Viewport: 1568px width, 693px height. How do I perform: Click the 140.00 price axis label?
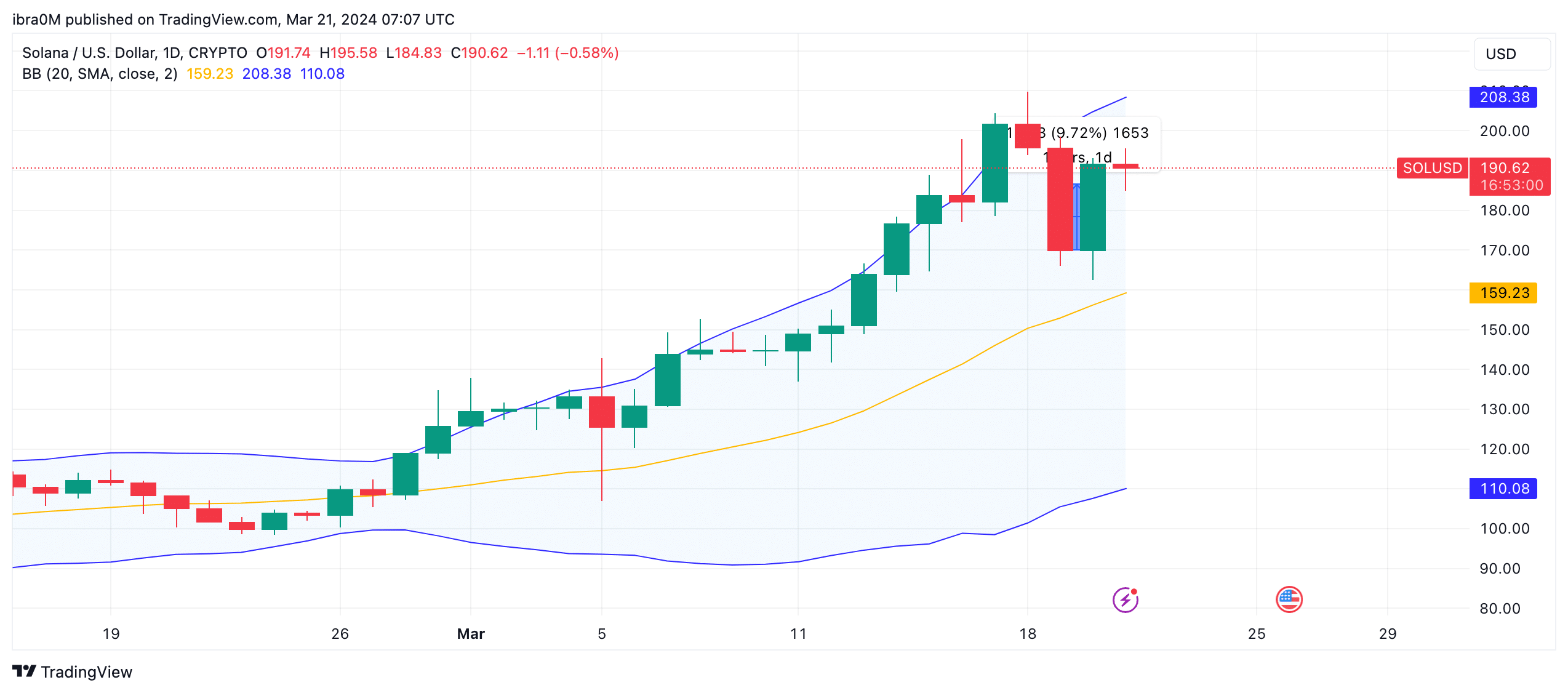tap(1505, 370)
